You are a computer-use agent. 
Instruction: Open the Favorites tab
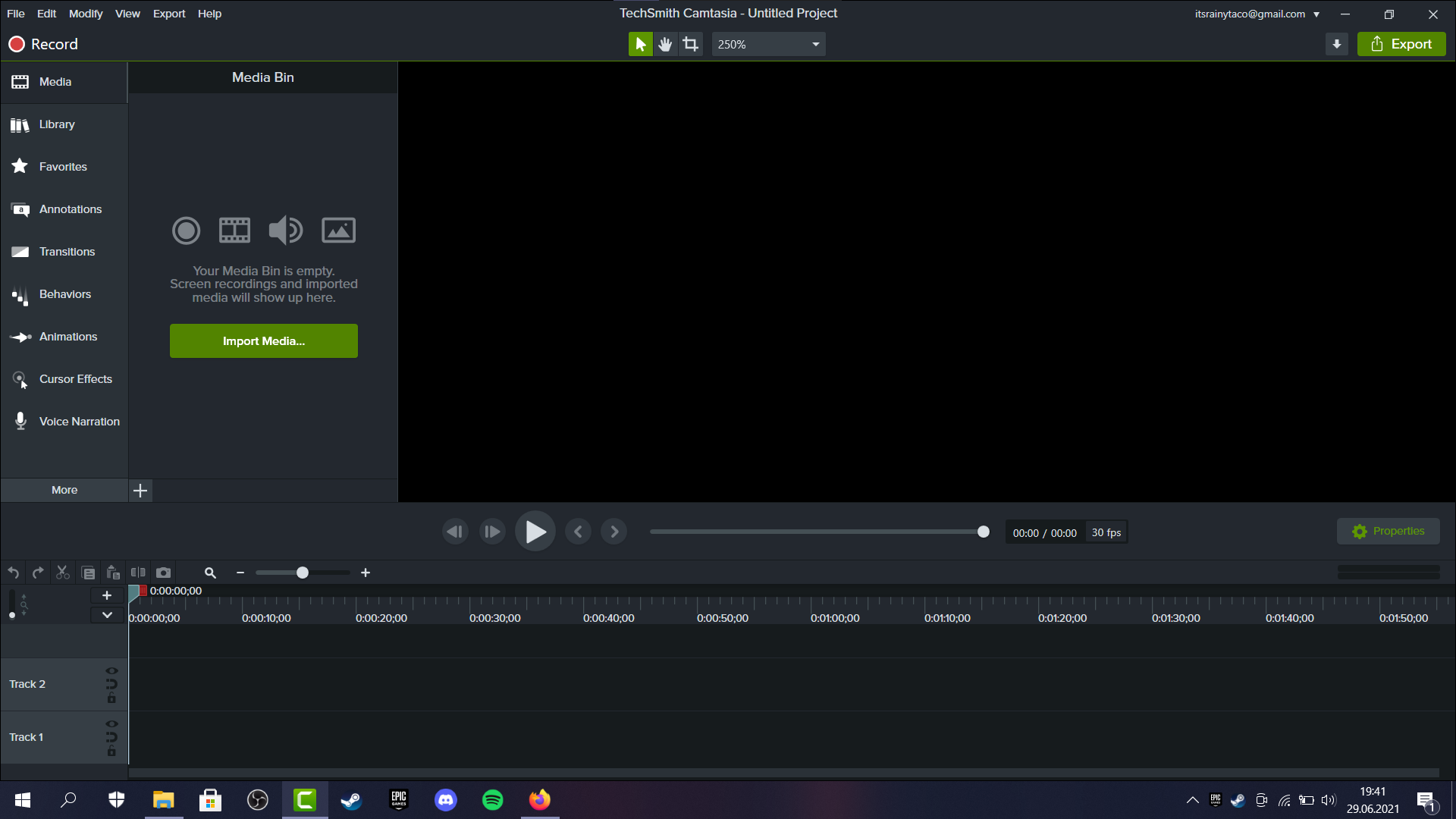pos(64,167)
